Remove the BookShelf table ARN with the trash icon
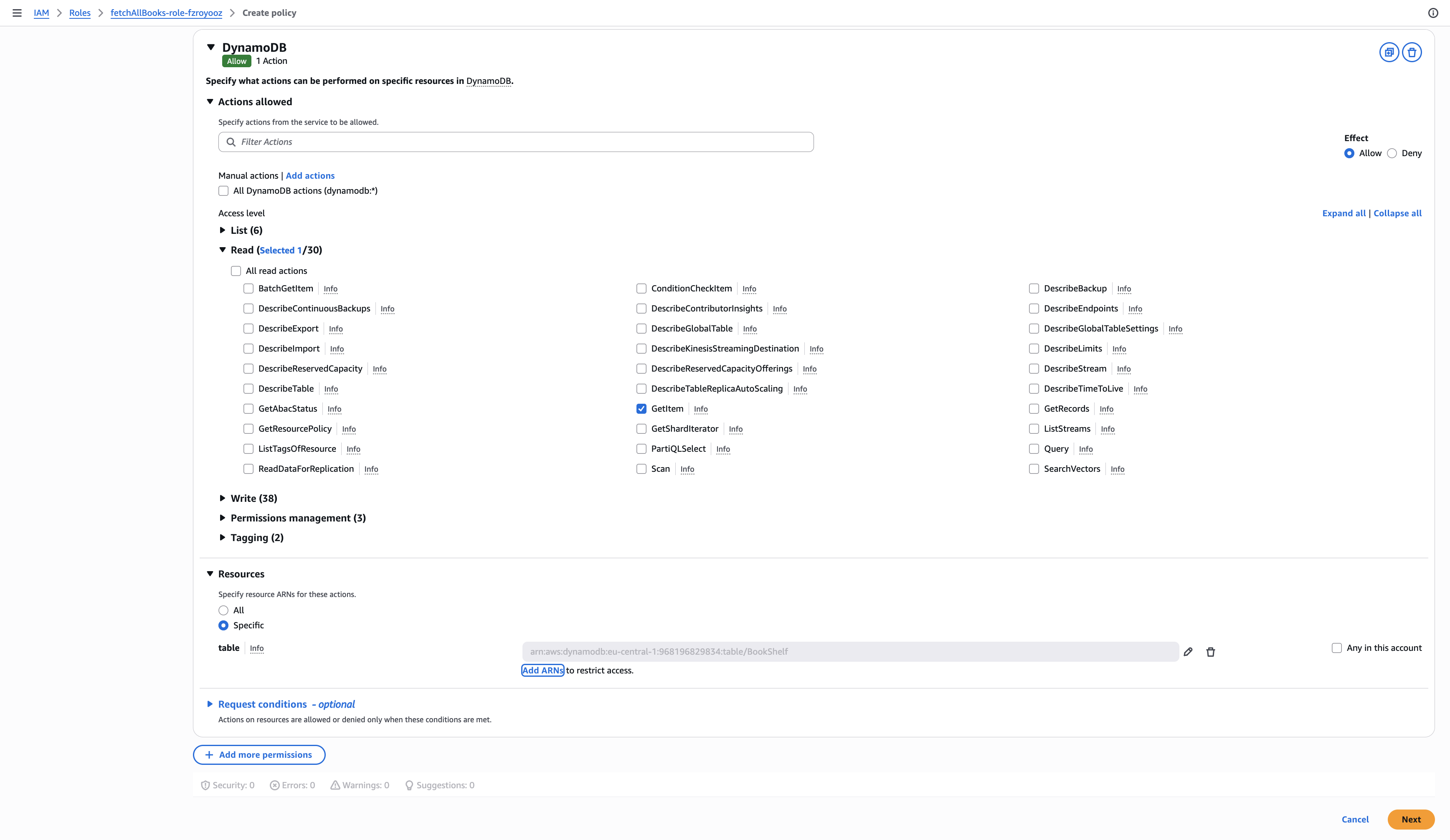This screenshot has height=840, width=1450. (x=1211, y=652)
